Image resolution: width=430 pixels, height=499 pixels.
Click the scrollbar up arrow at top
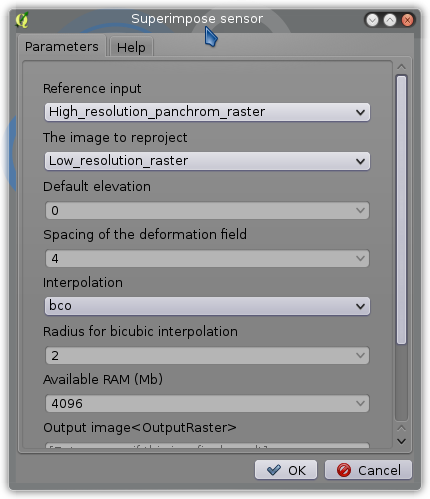coord(402,67)
